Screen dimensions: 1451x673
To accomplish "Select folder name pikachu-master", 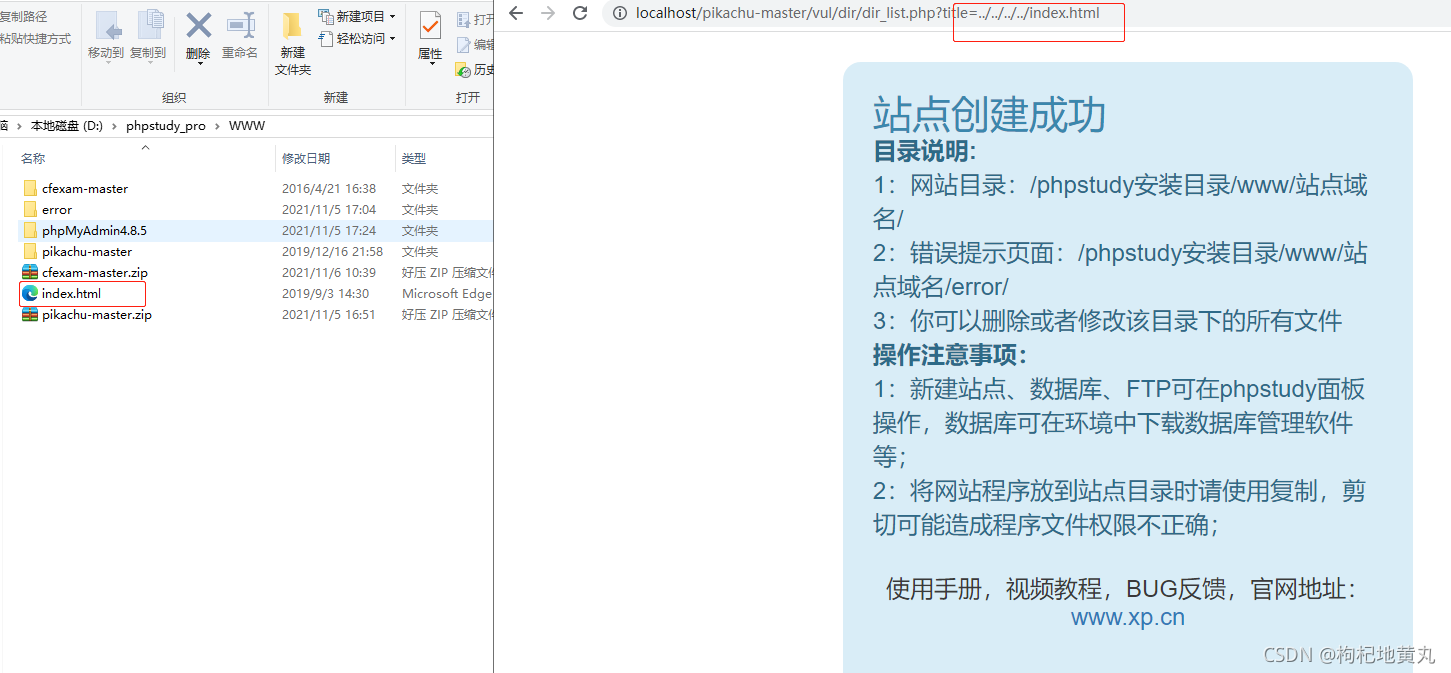I will point(87,251).
